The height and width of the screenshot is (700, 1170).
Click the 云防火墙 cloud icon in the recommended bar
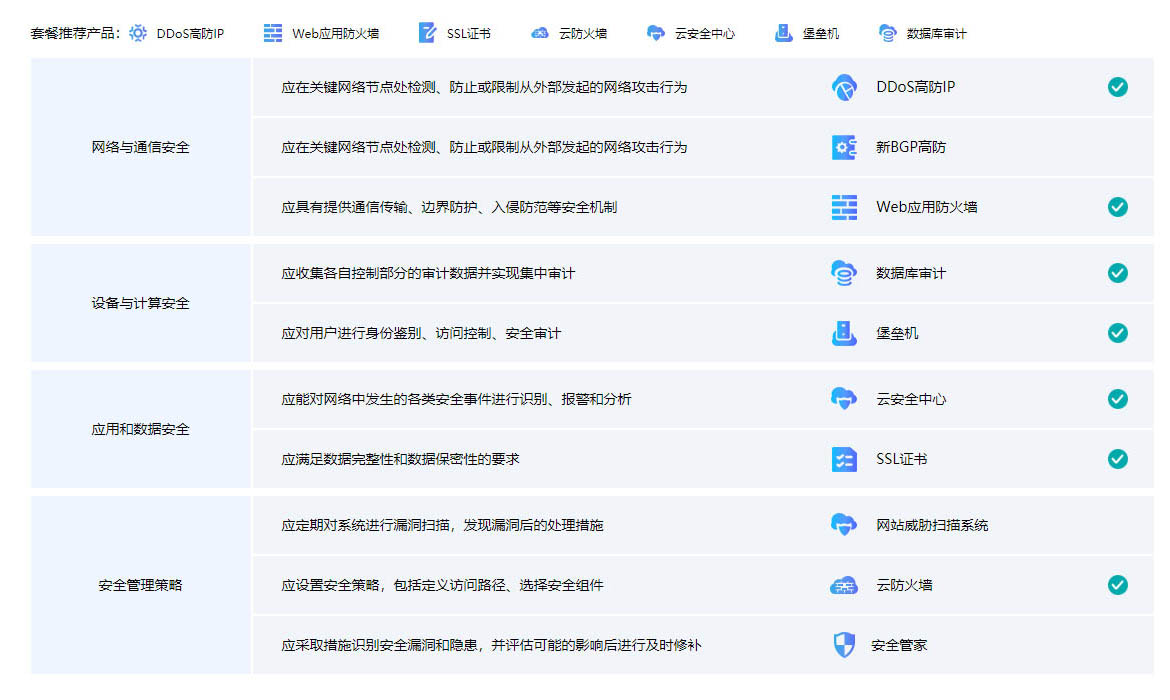coord(539,33)
